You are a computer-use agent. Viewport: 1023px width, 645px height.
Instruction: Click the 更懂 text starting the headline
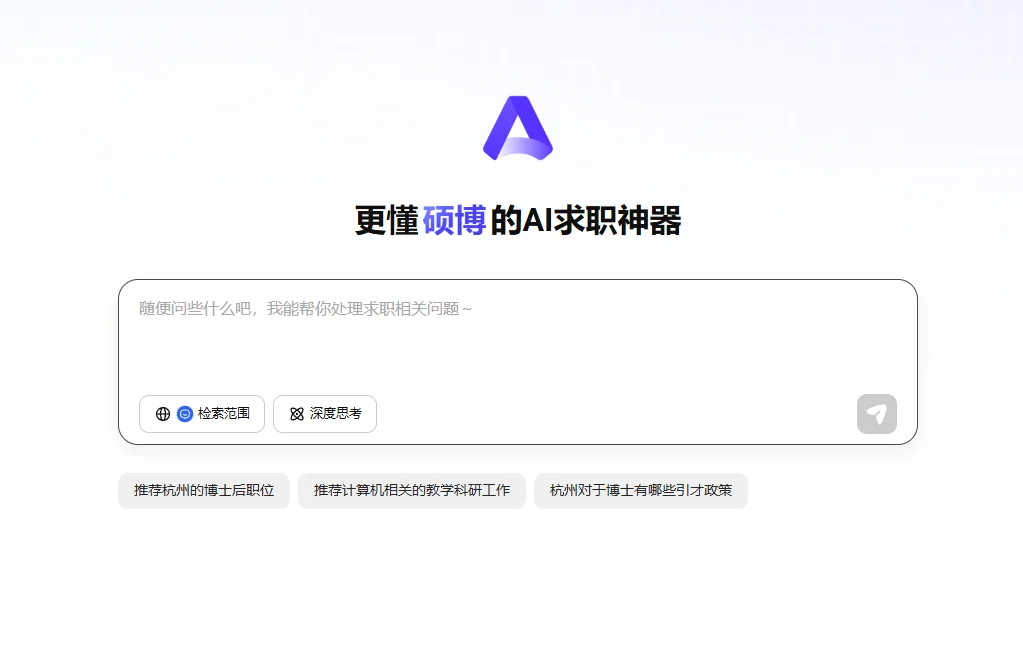point(386,221)
